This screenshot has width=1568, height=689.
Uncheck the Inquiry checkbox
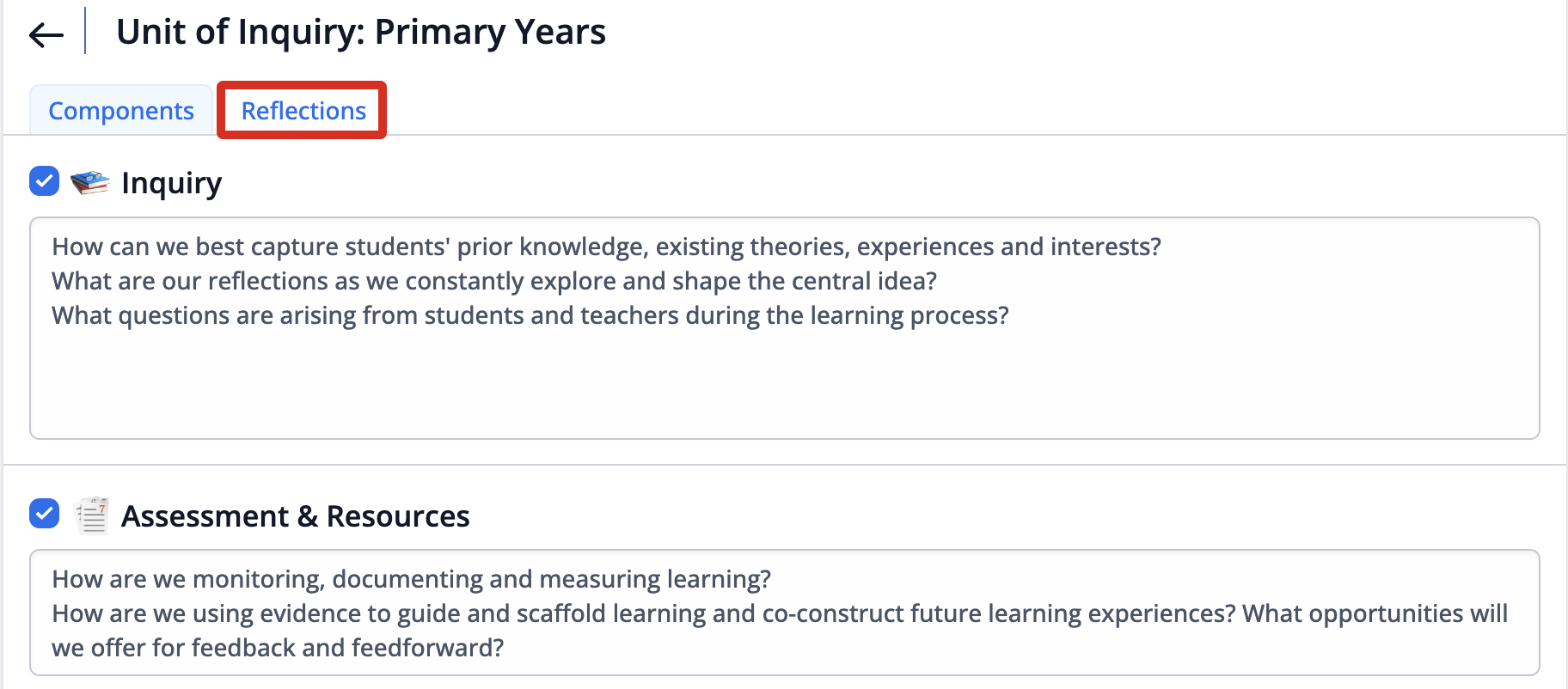click(44, 181)
